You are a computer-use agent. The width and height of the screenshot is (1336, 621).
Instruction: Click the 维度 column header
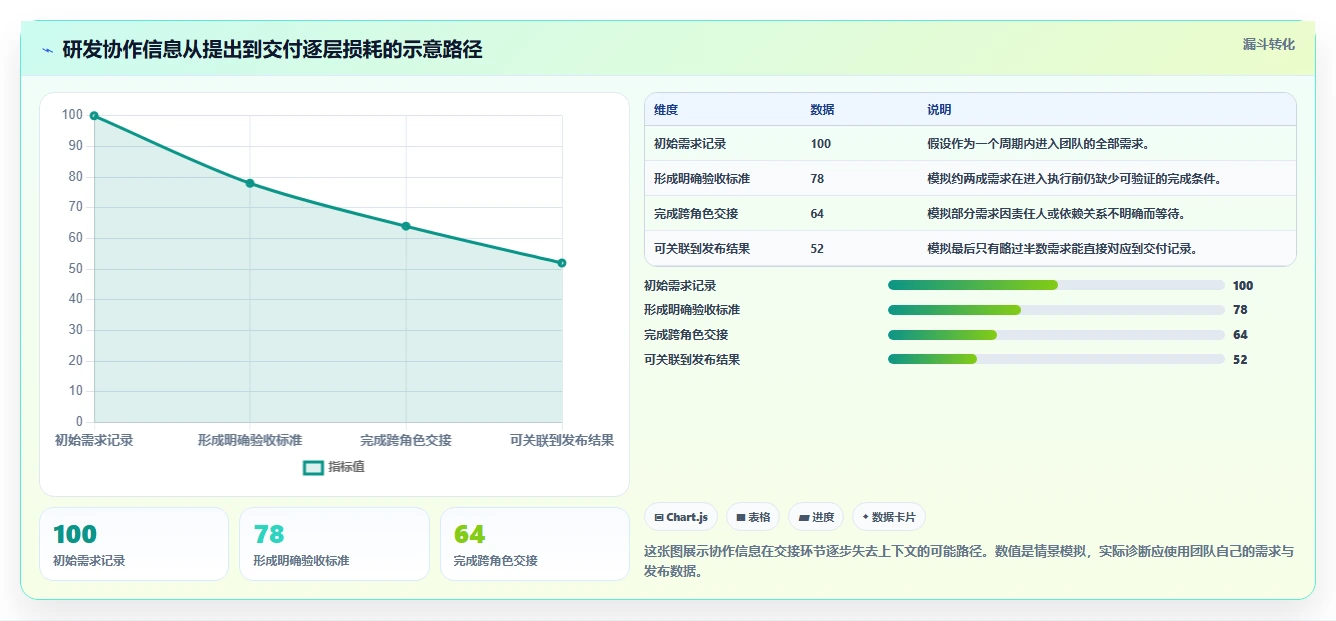tap(666, 110)
